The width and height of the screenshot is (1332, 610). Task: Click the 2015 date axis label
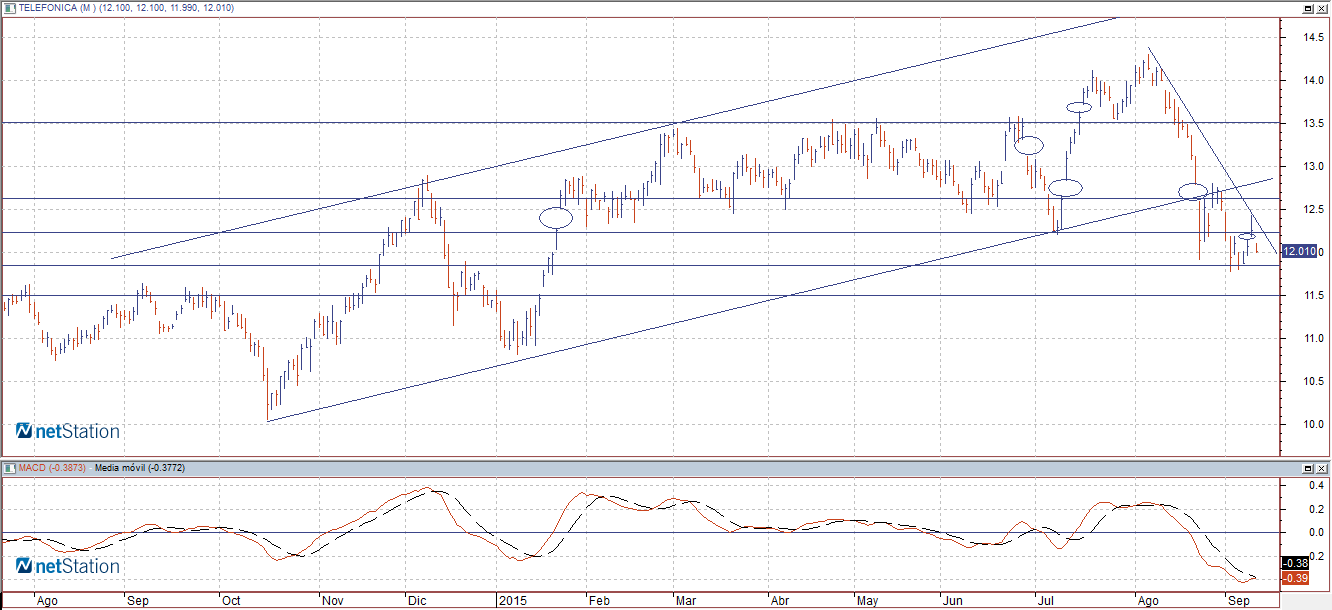point(512,602)
